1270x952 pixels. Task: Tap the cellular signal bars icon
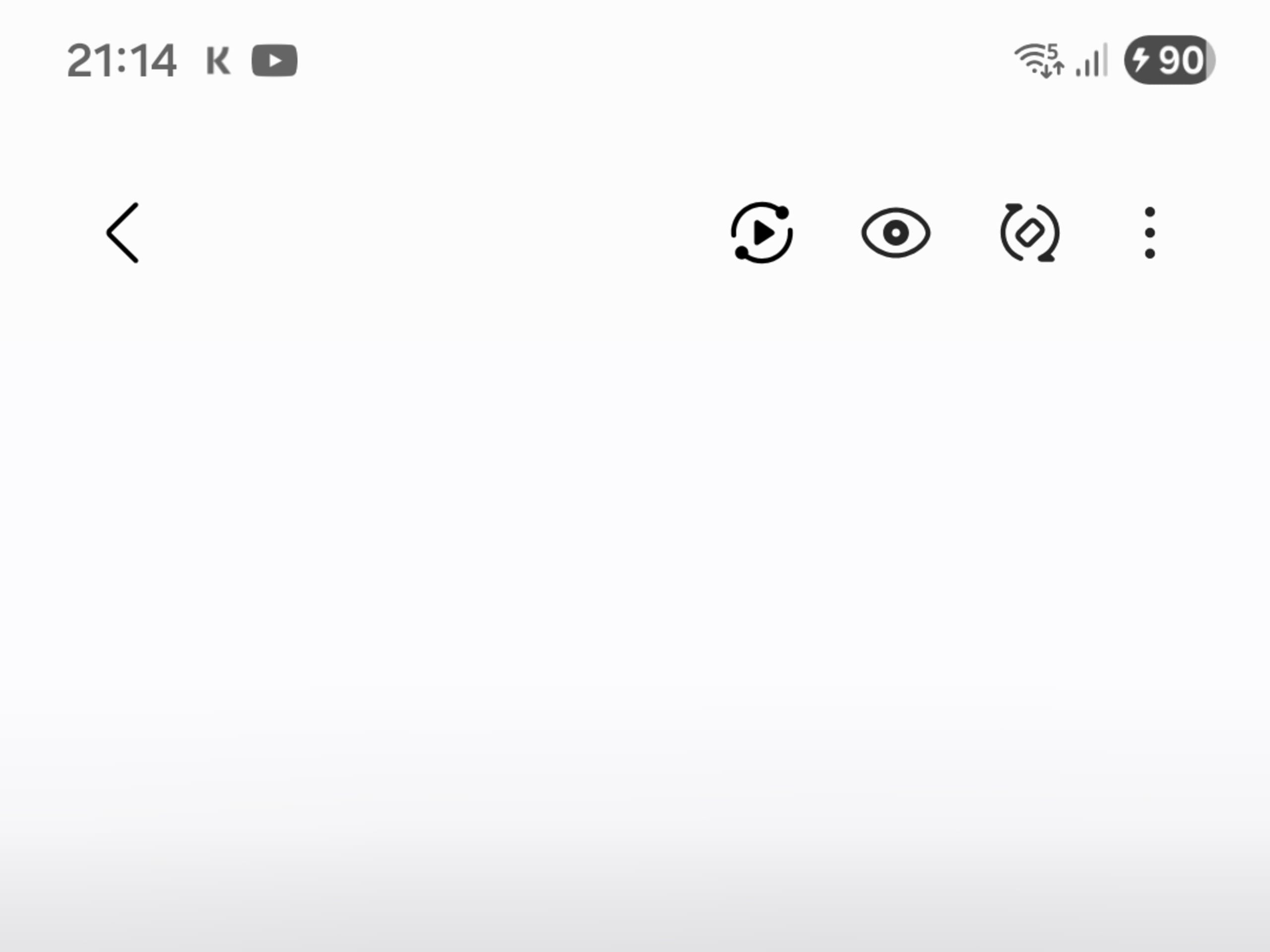(1091, 59)
